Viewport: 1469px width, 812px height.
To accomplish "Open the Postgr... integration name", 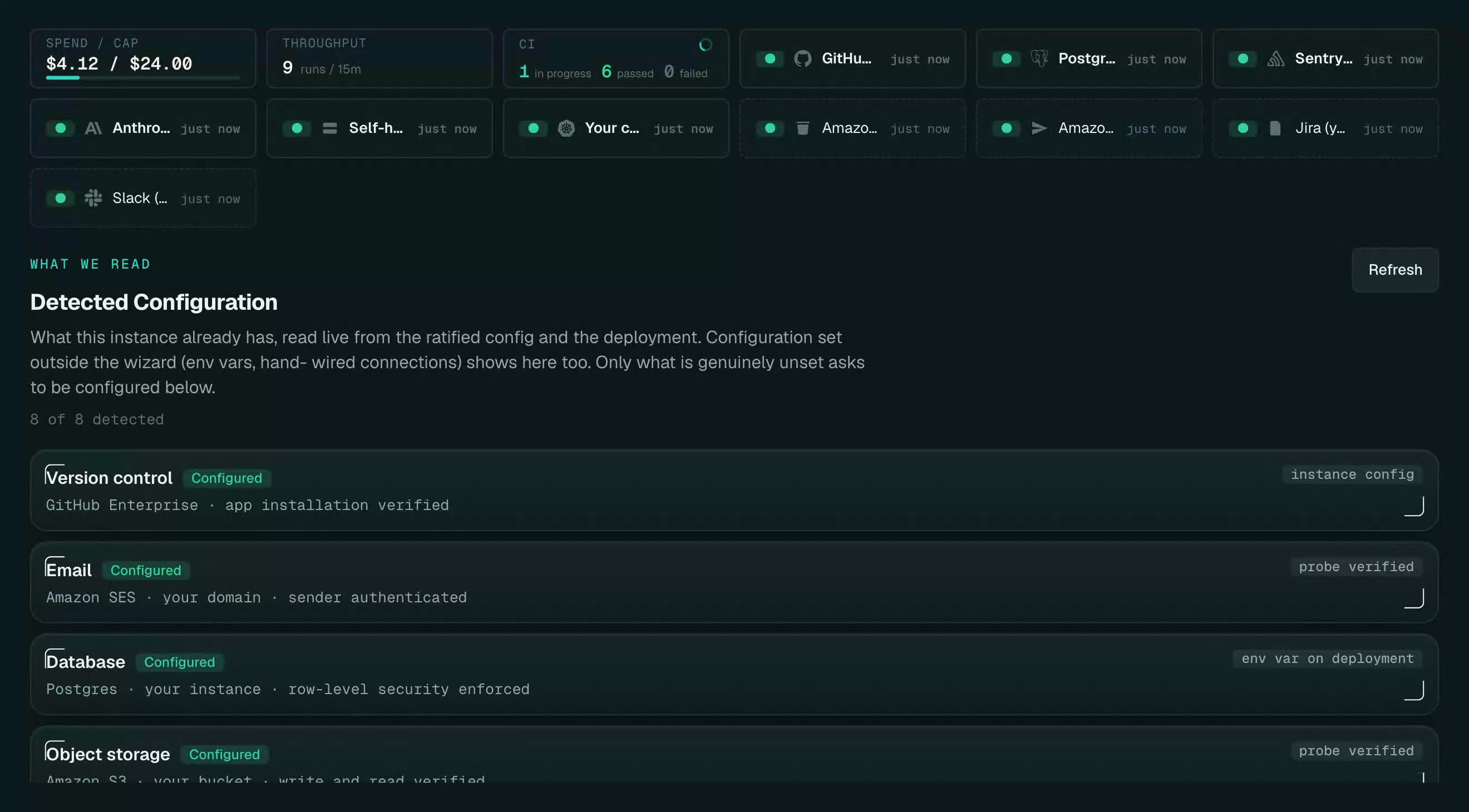I will click(1086, 58).
